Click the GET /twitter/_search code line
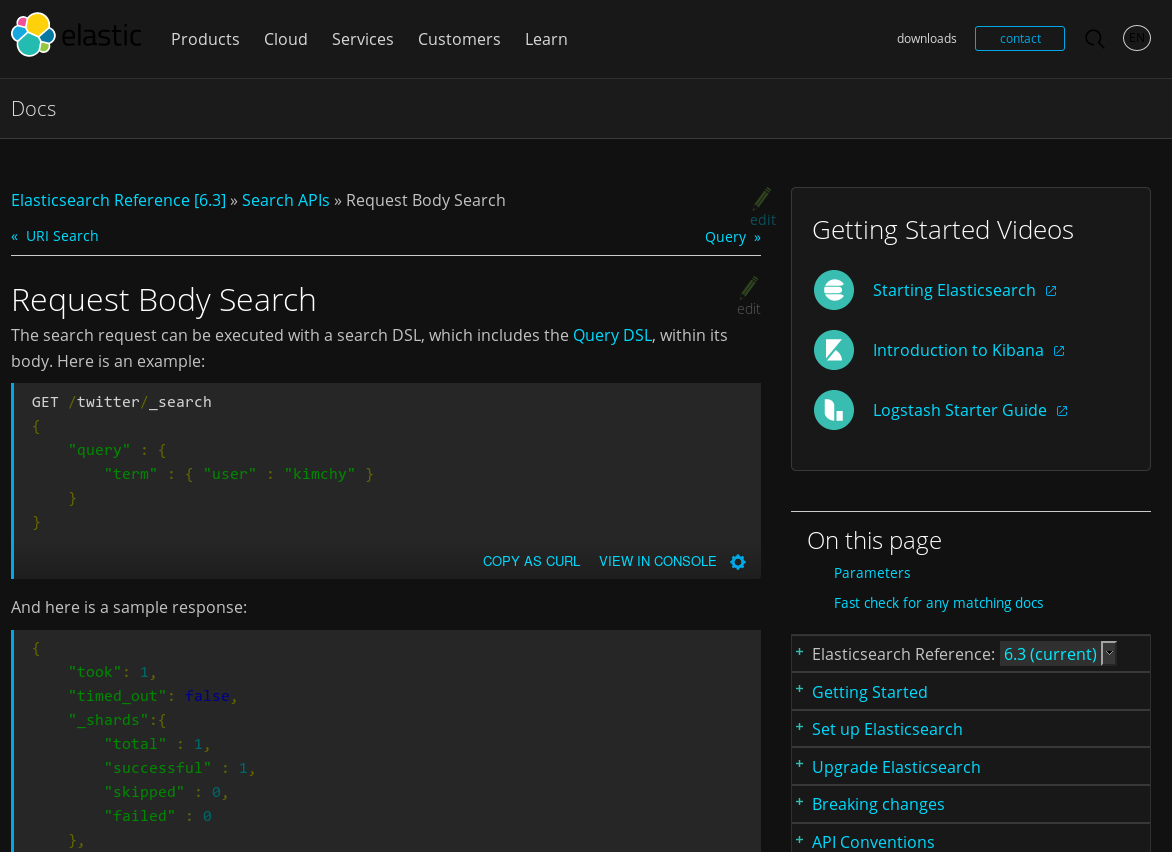1172x852 pixels. [122, 402]
